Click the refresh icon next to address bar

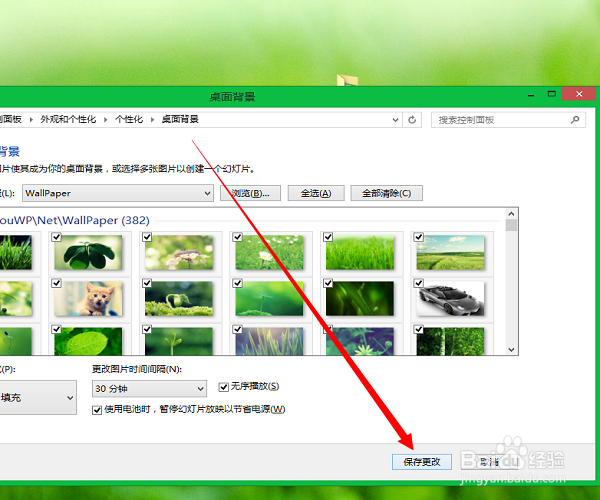[x=412, y=120]
